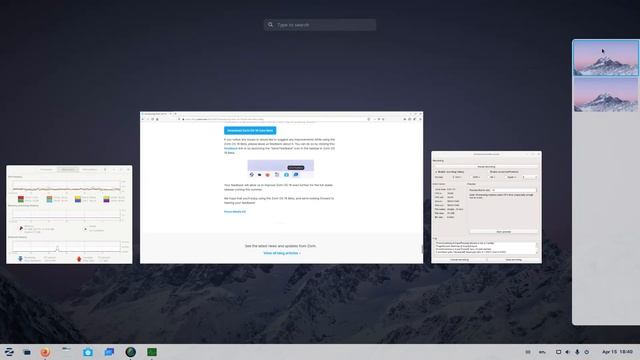This screenshot has width=640, height=360.
Task: Click Cancel recording button
Action: click(x=460, y=260)
